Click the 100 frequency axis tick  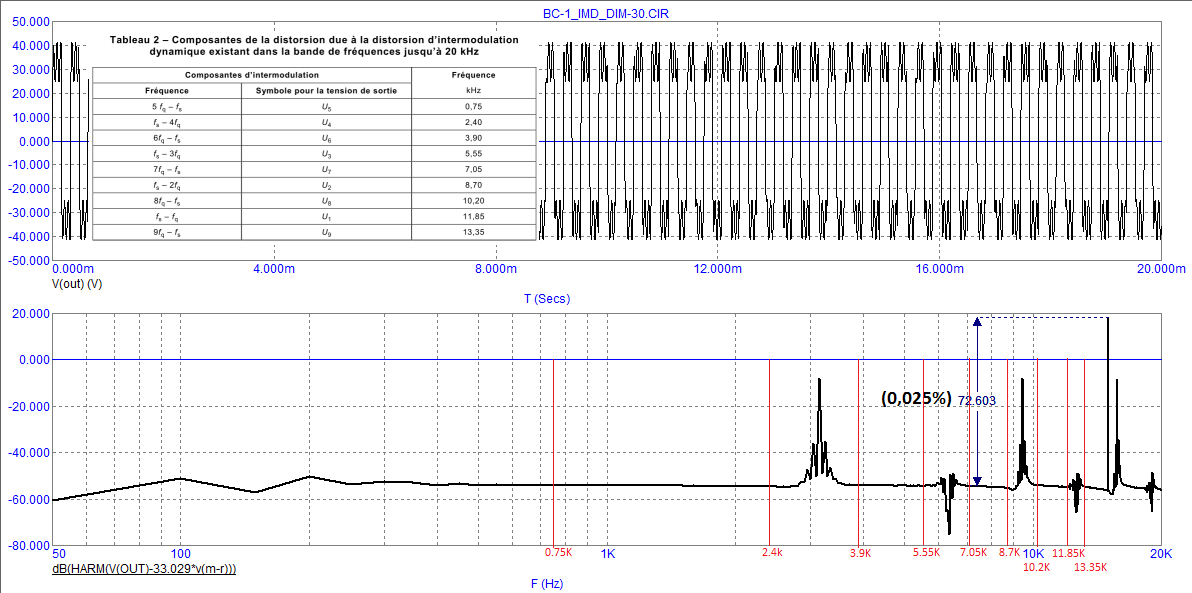click(180, 554)
